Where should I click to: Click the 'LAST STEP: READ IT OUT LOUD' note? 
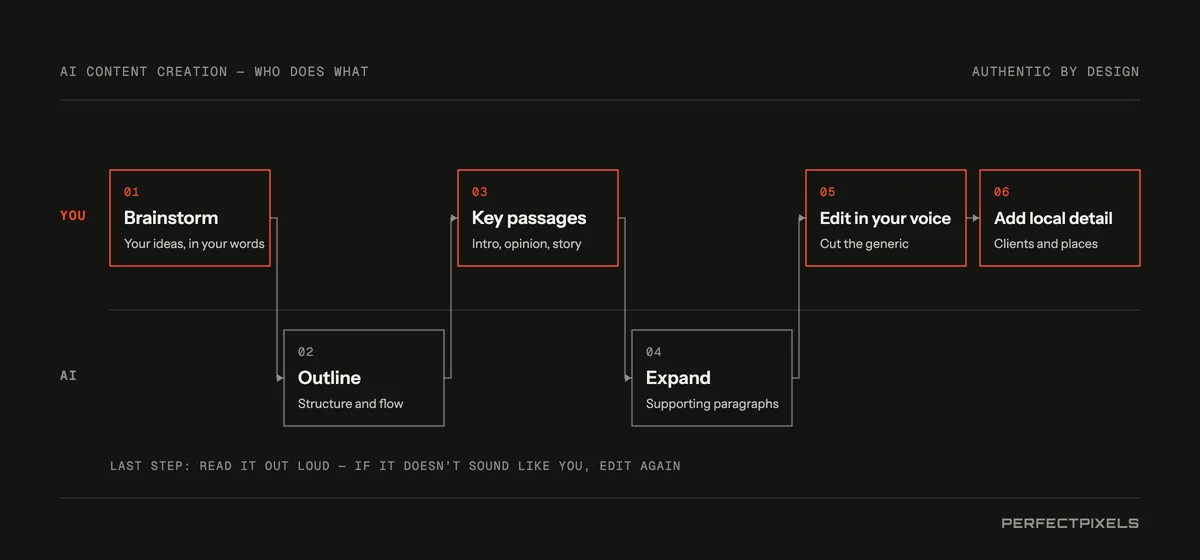click(x=395, y=466)
